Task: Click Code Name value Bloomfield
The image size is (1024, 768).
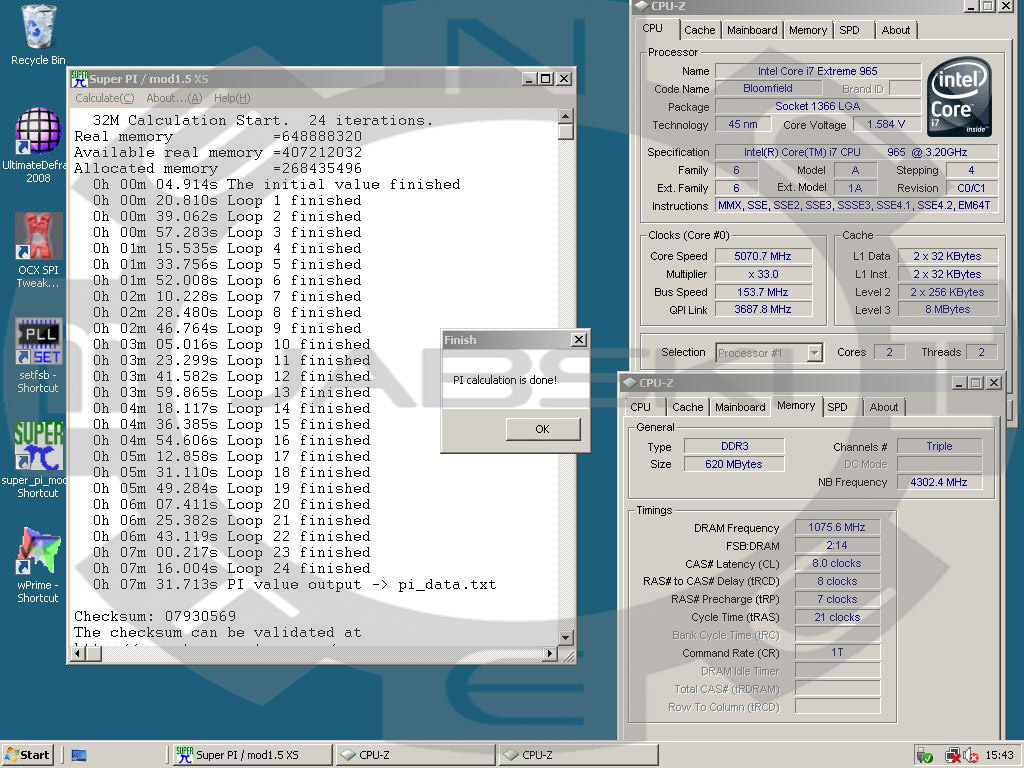Action: click(x=767, y=88)
